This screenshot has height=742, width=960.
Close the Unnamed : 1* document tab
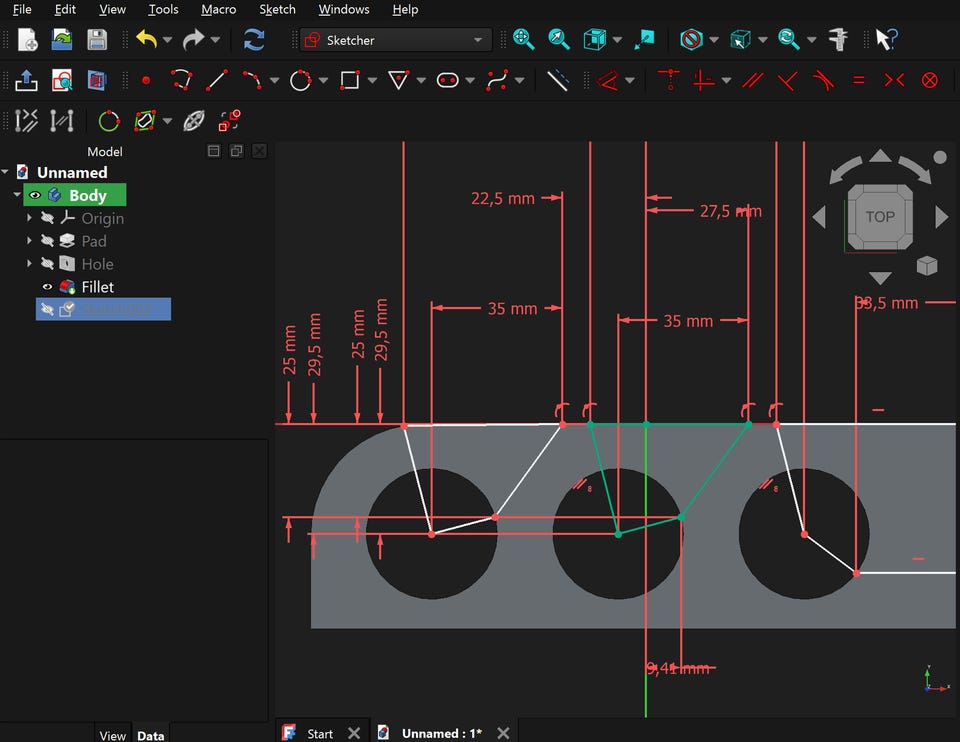[x=503, y=733]
